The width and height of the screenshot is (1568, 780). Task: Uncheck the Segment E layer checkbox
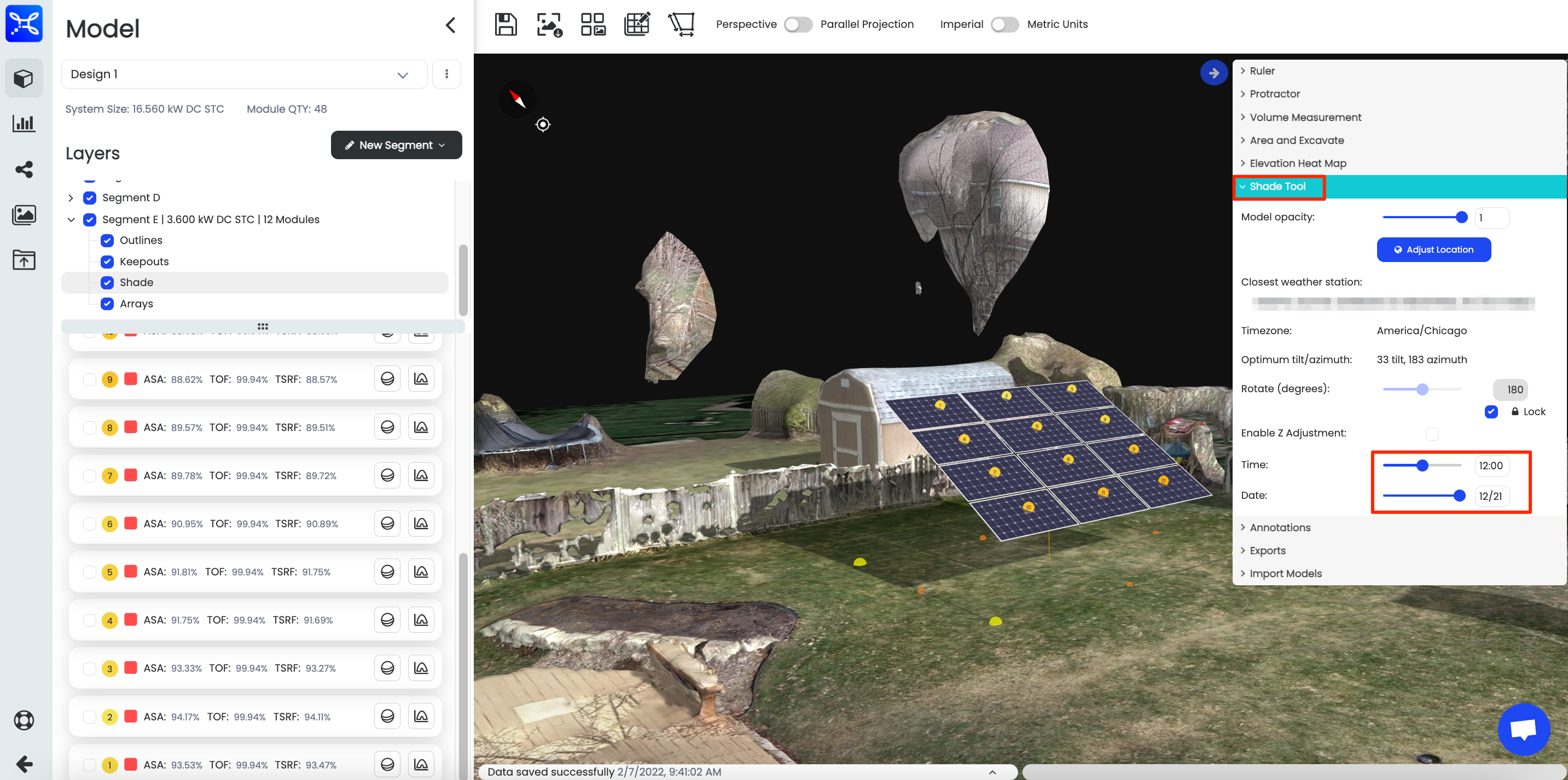(90, 220)
